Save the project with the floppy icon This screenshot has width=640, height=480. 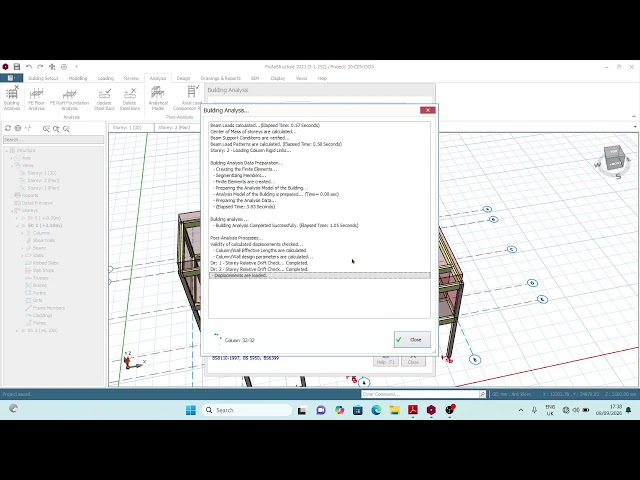coord(17,67)
